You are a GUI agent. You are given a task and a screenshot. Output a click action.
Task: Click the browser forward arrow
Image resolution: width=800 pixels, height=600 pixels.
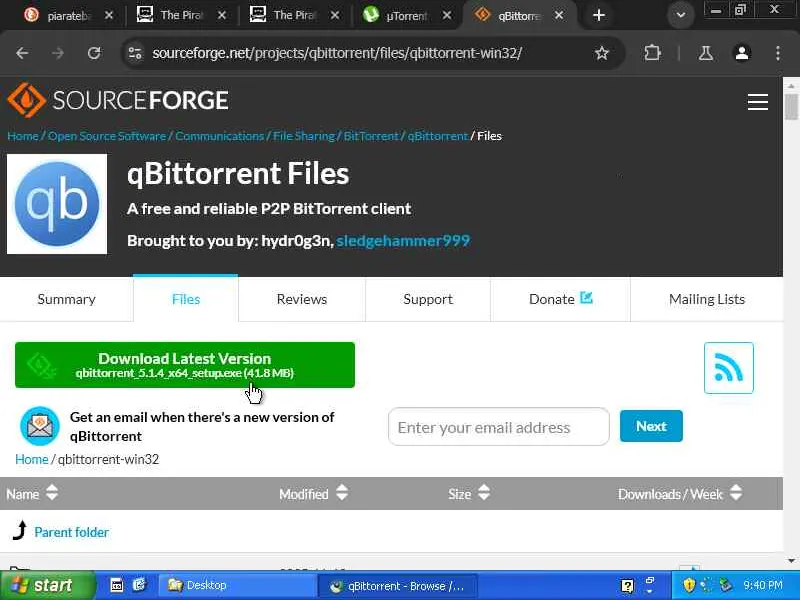coord(58,53)
